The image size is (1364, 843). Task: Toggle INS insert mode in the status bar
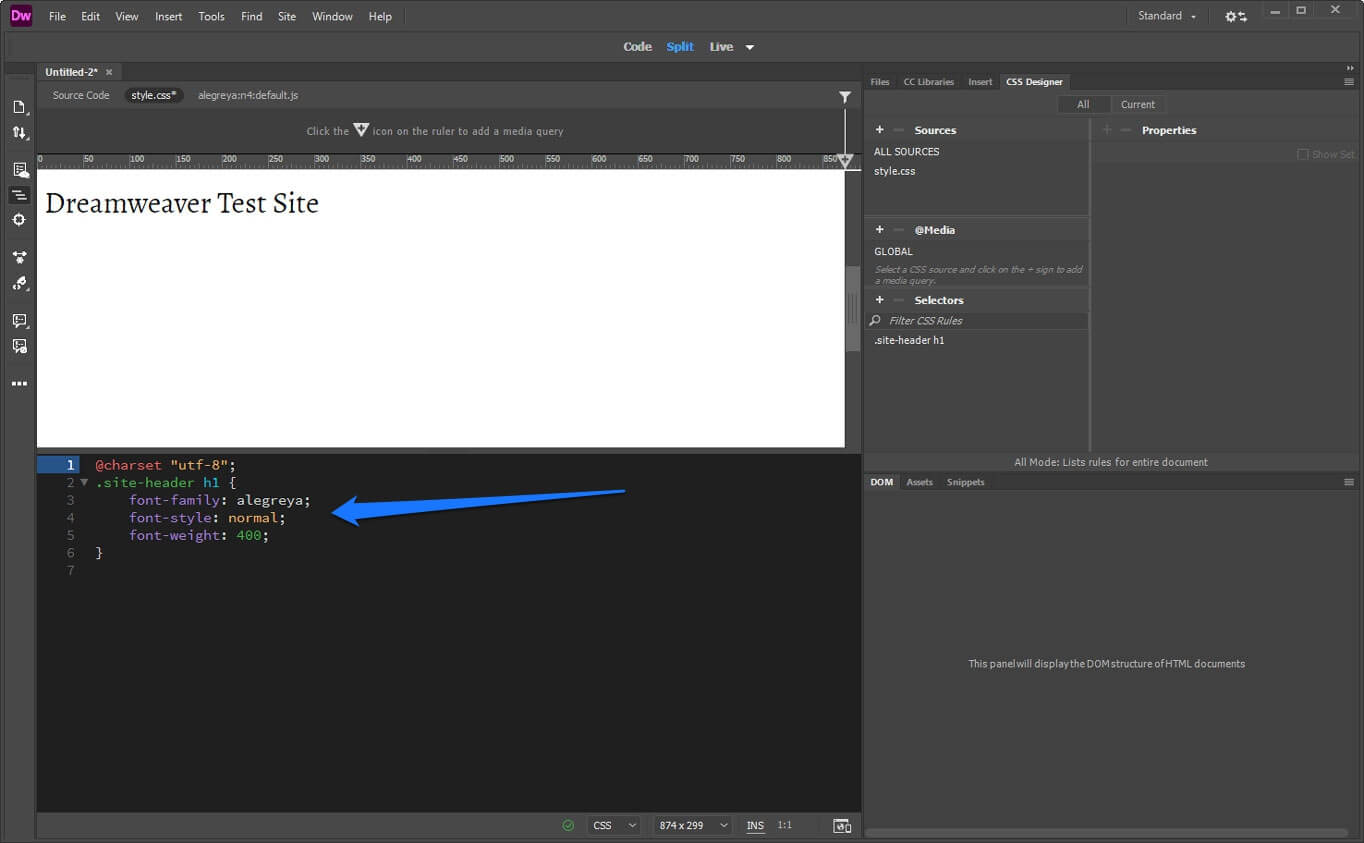point(755,825)
